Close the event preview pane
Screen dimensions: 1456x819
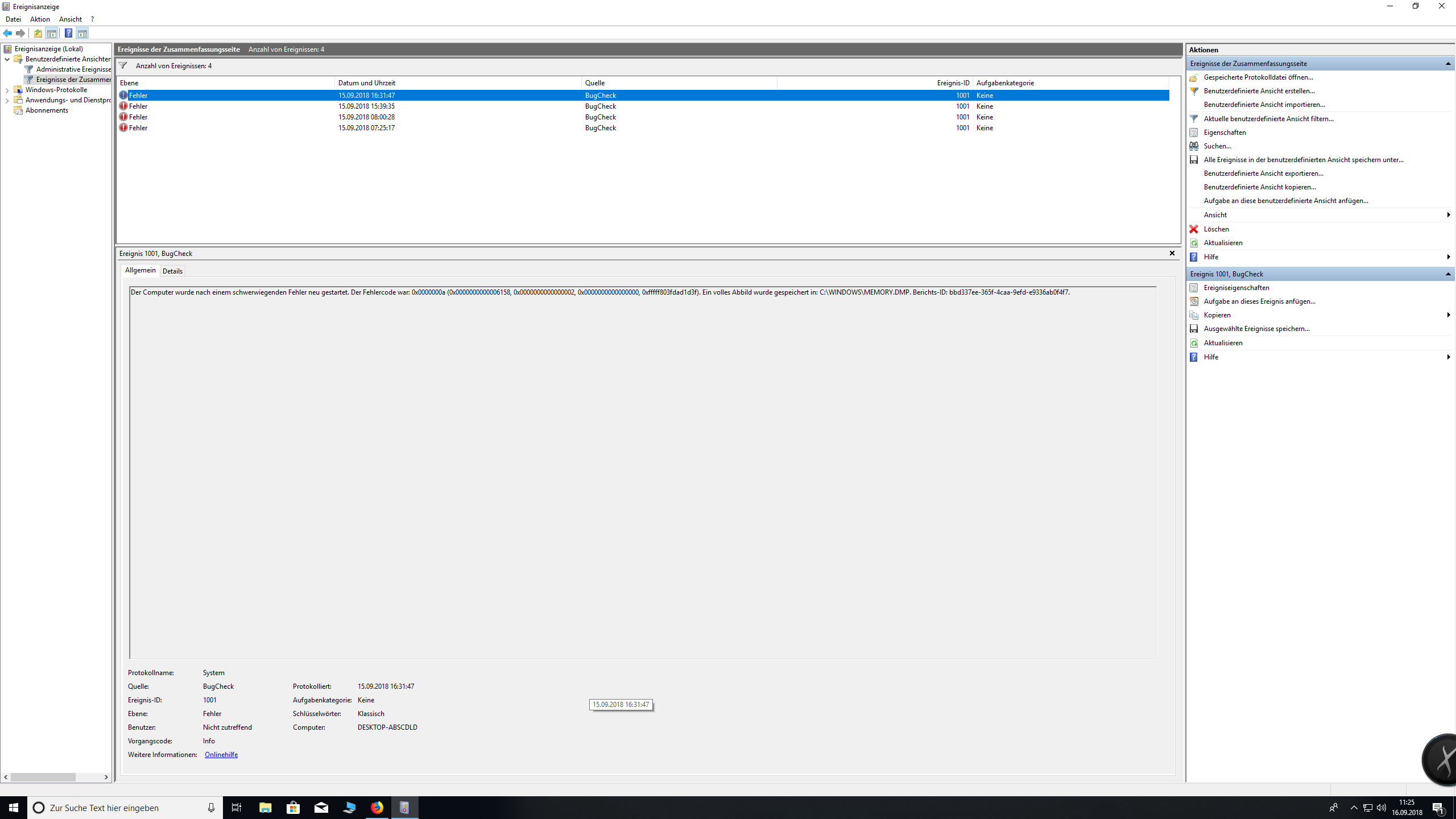click(1172, 254)
